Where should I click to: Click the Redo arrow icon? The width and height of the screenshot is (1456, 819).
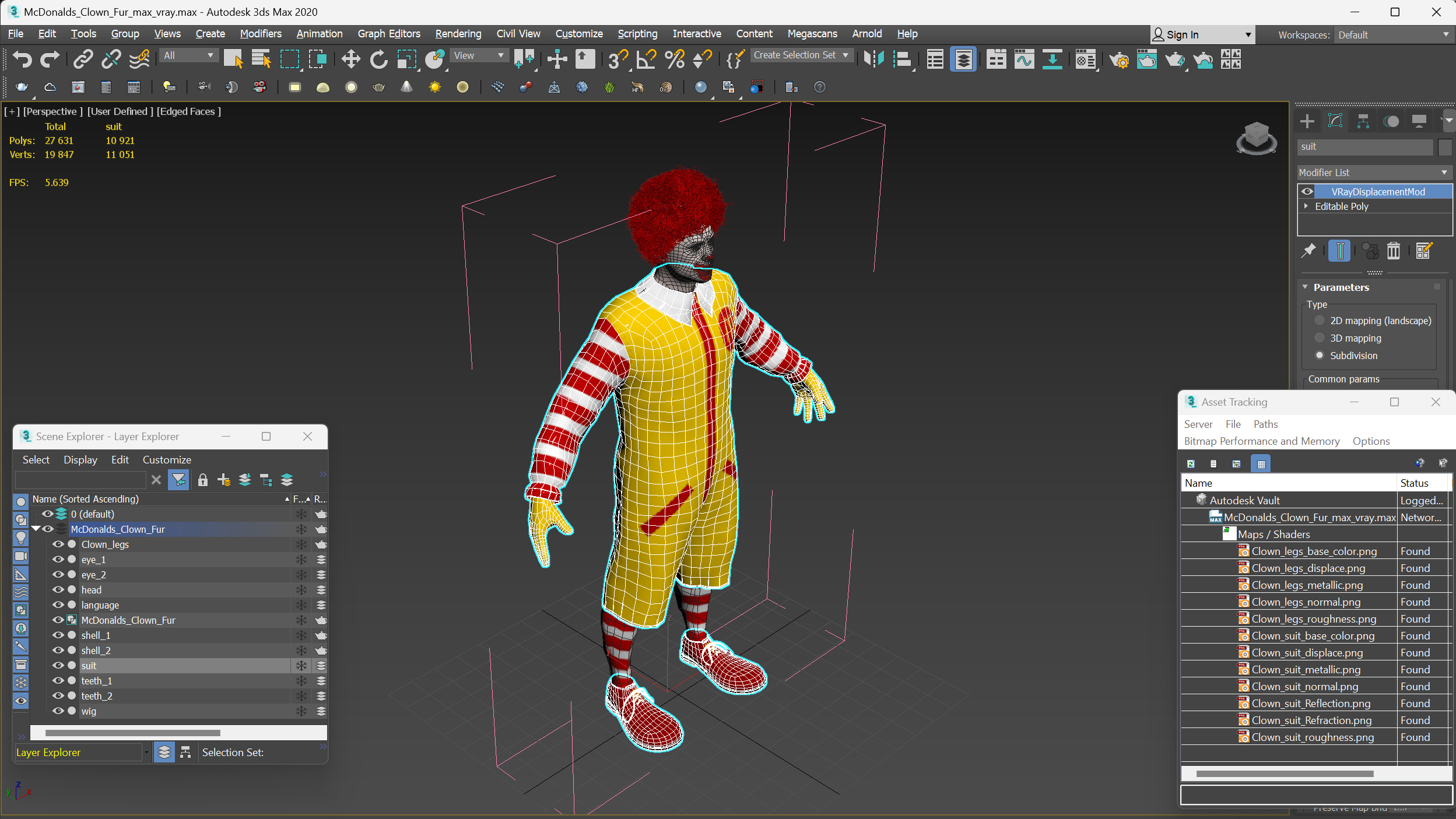pyautogui.click(x=50, y=59)
